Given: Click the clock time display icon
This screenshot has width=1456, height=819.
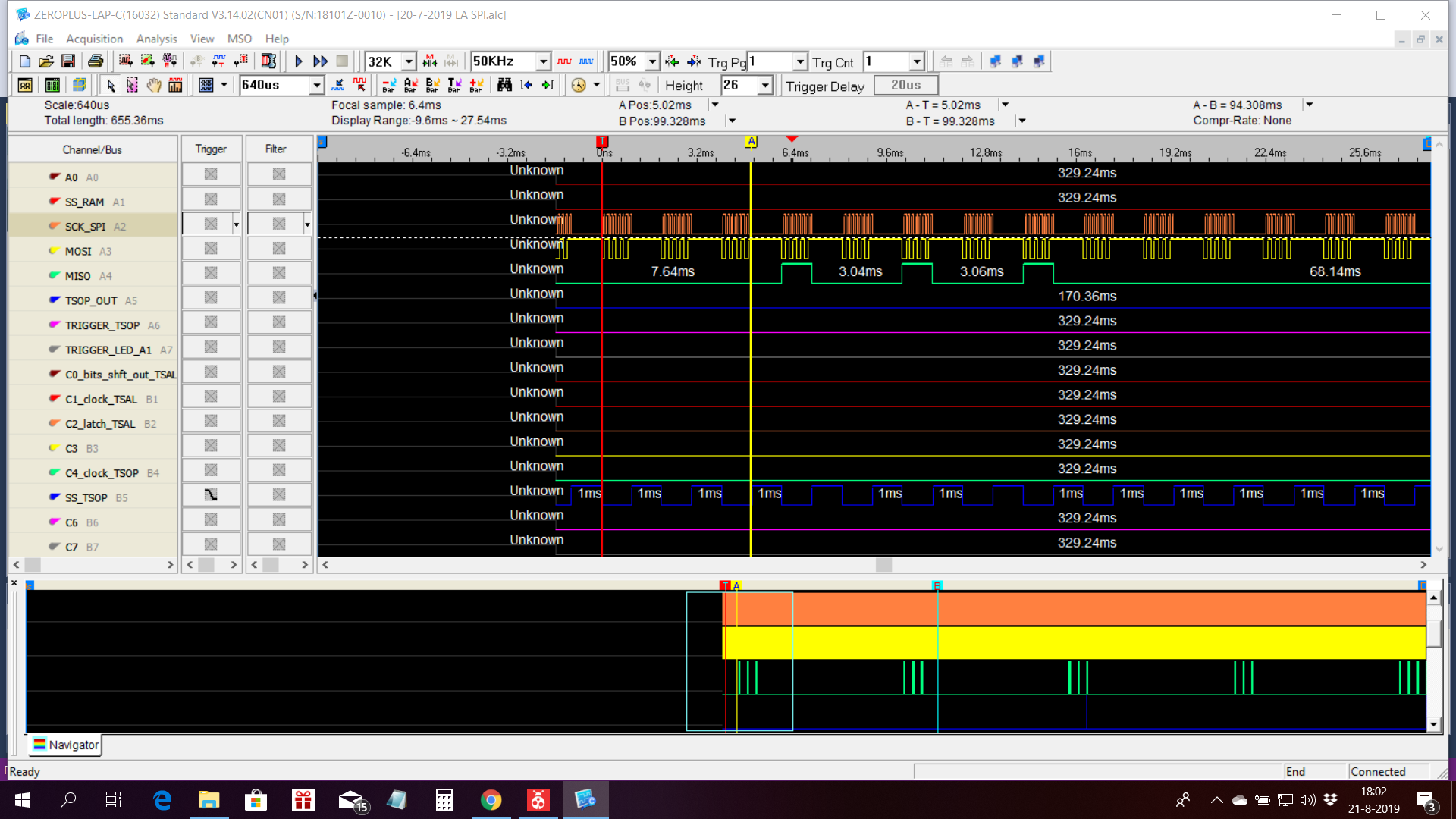Looking at the screenshot, I should [x=579, y=85].
